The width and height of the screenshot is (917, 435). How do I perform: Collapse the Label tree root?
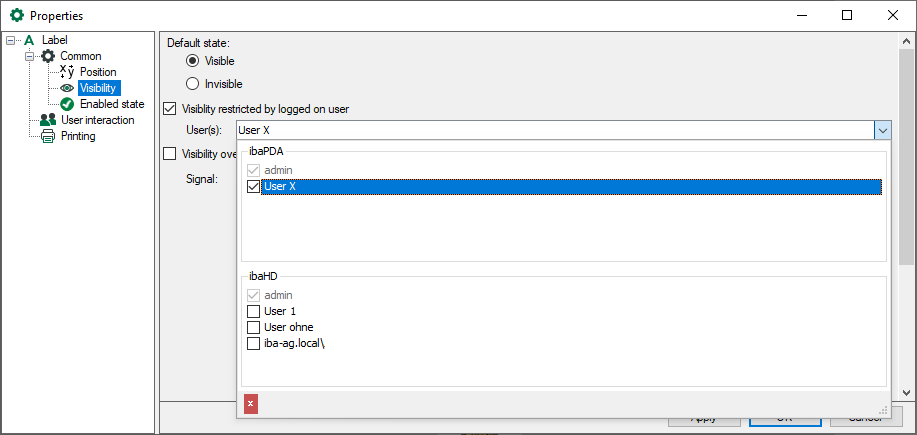click(11, 40)
